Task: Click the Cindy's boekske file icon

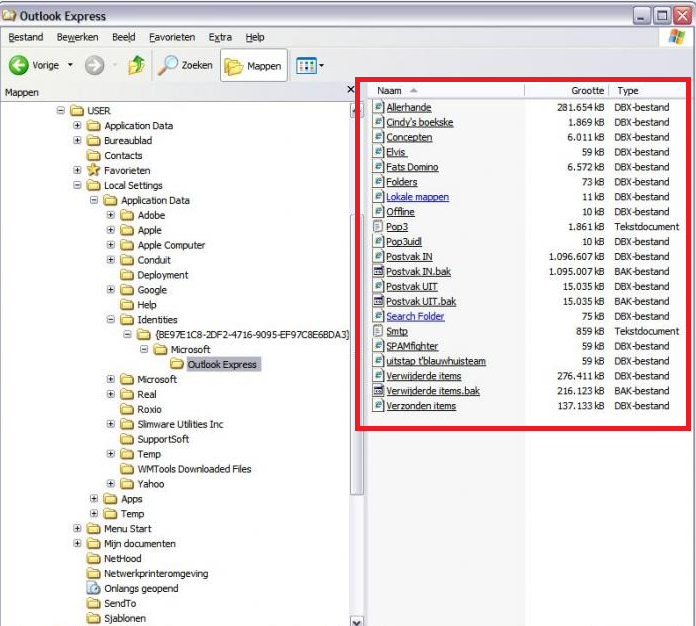Action: pos(378,122)
